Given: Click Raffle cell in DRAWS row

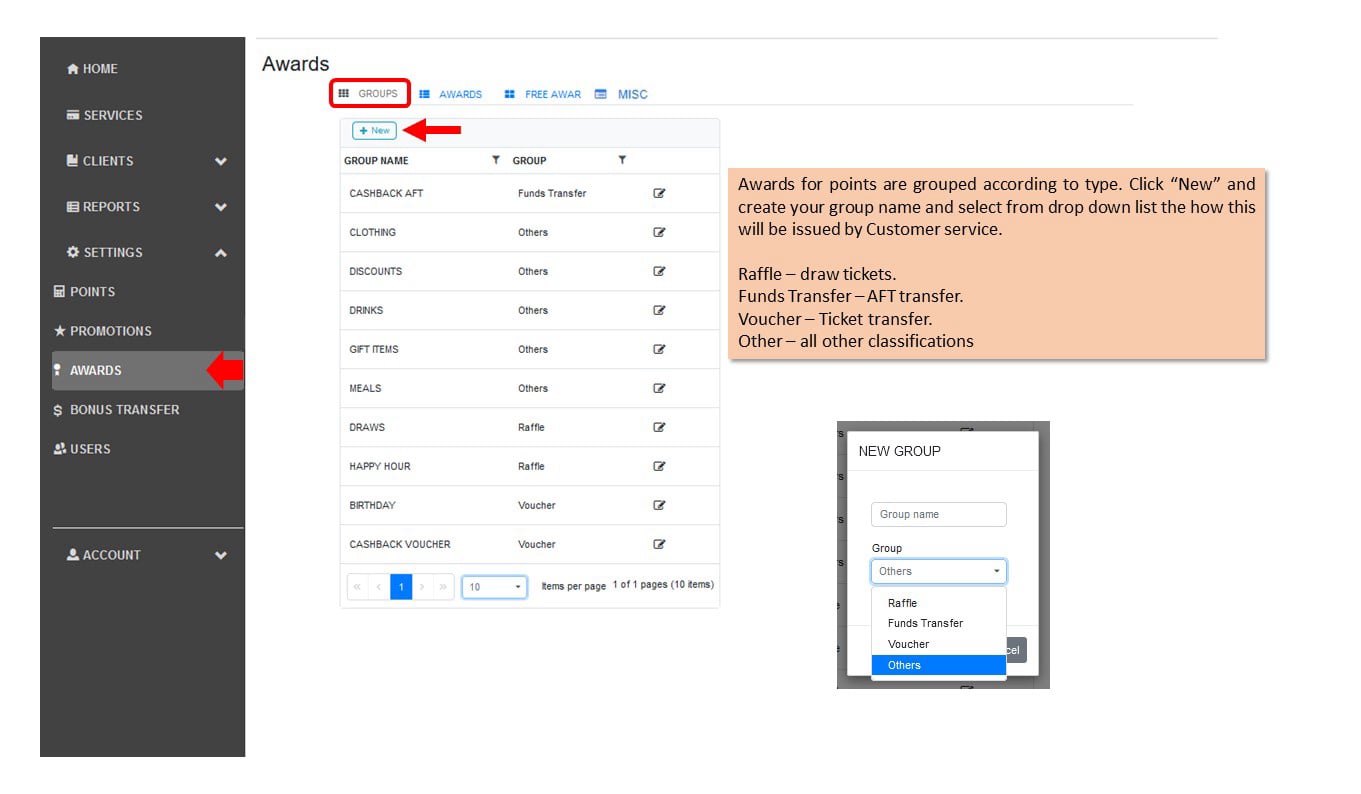Looking at the screenshot, I should [x=531, y=427].
